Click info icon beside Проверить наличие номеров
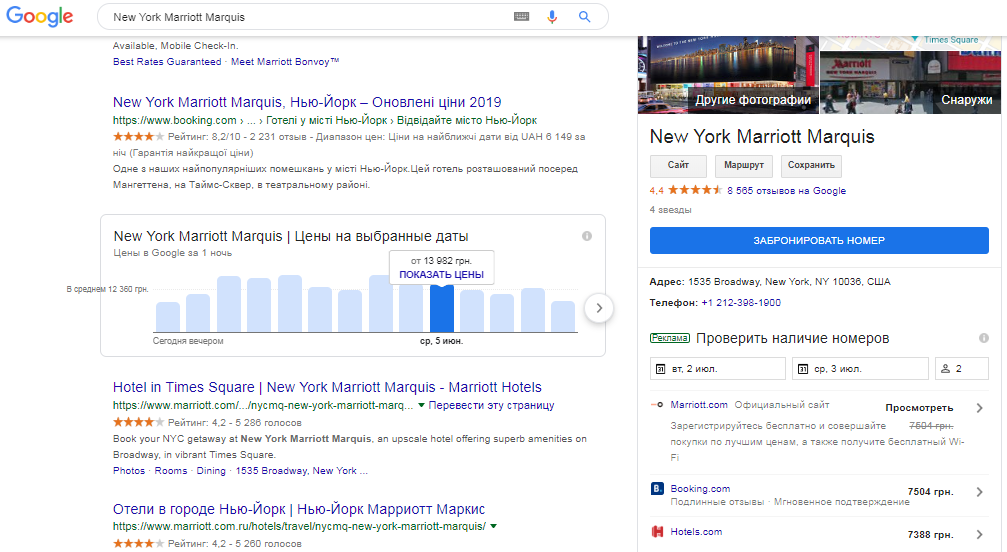 [x=984, y=339]
